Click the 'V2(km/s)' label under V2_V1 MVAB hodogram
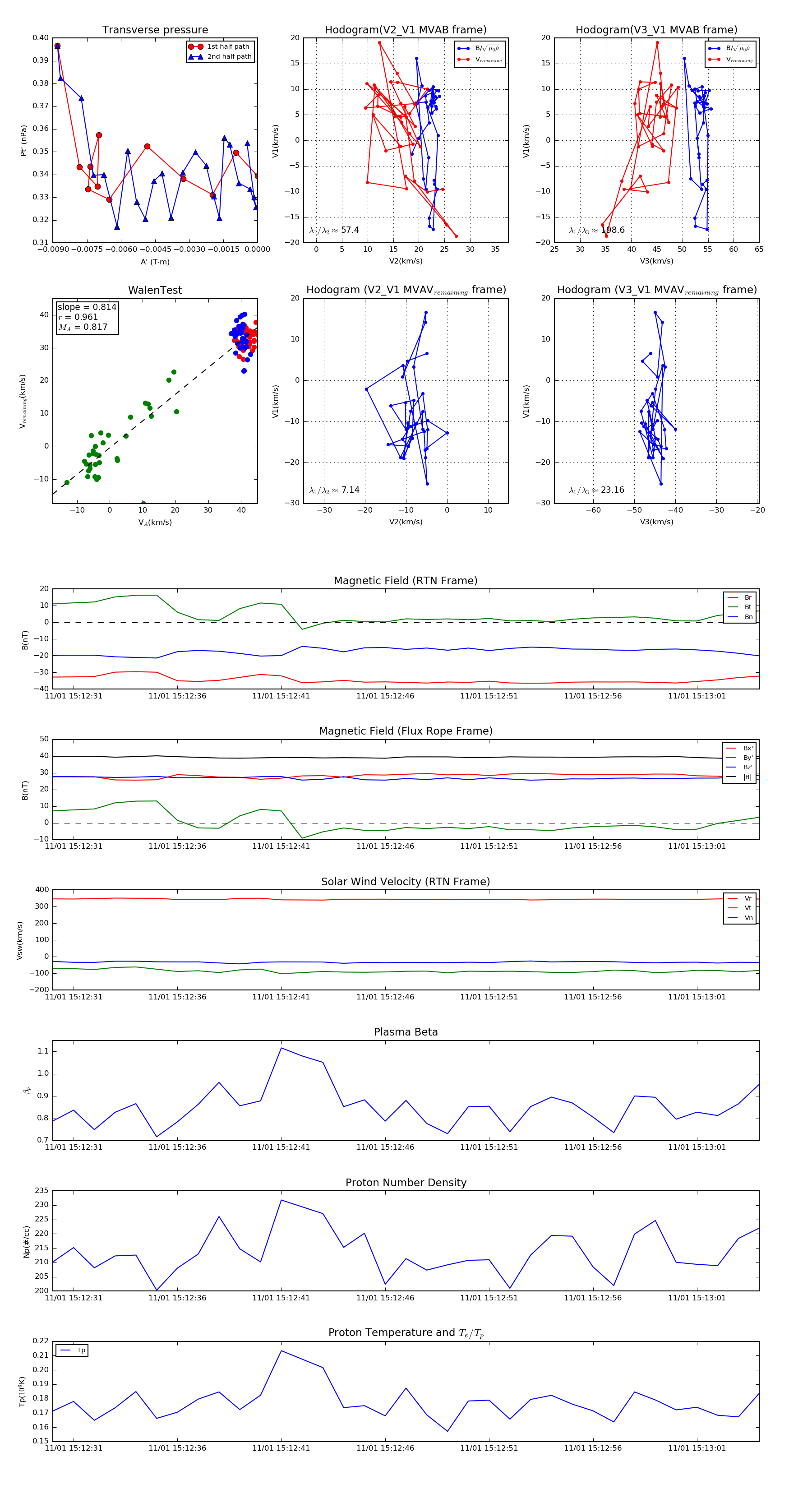 coord(406,261)
